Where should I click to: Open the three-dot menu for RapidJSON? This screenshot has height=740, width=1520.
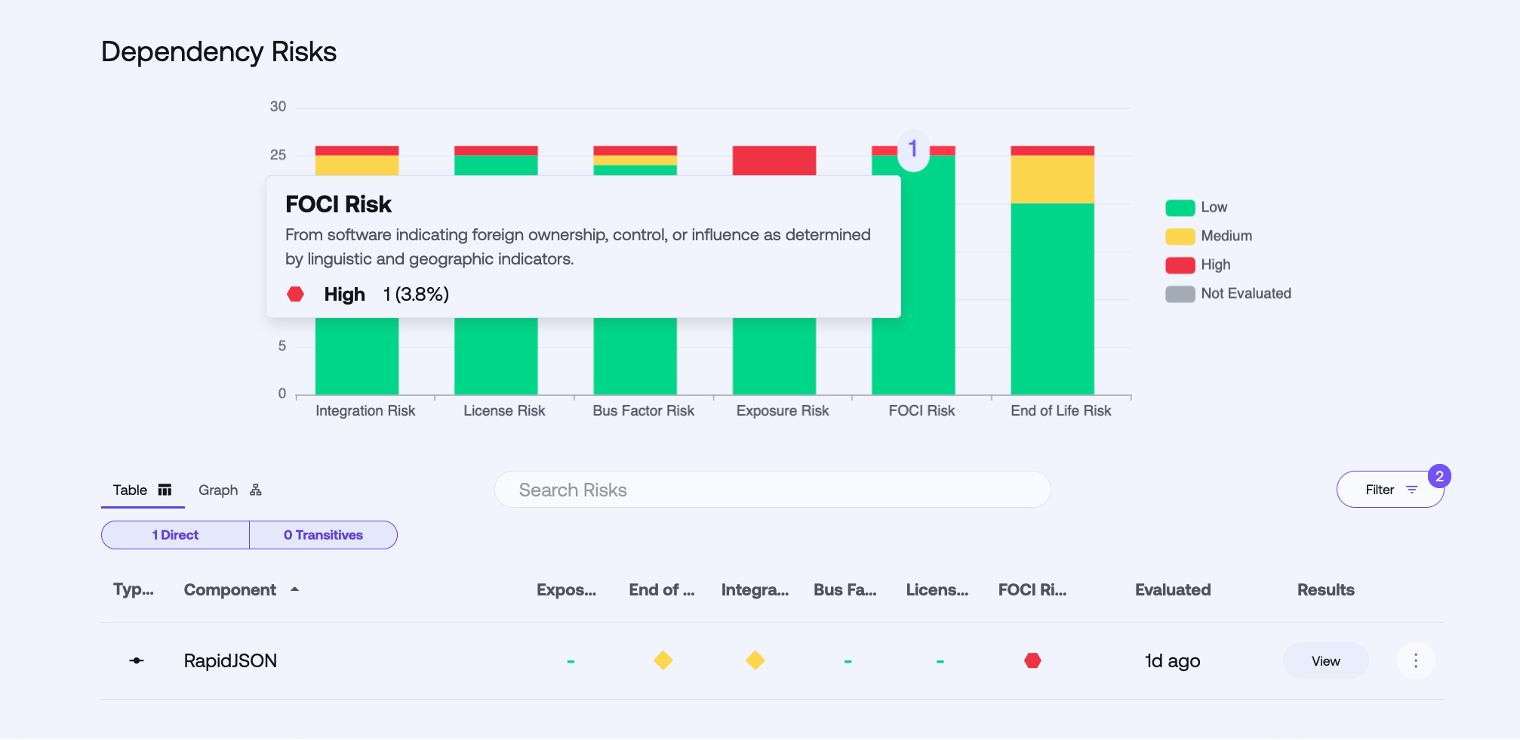click(1415, 661)
